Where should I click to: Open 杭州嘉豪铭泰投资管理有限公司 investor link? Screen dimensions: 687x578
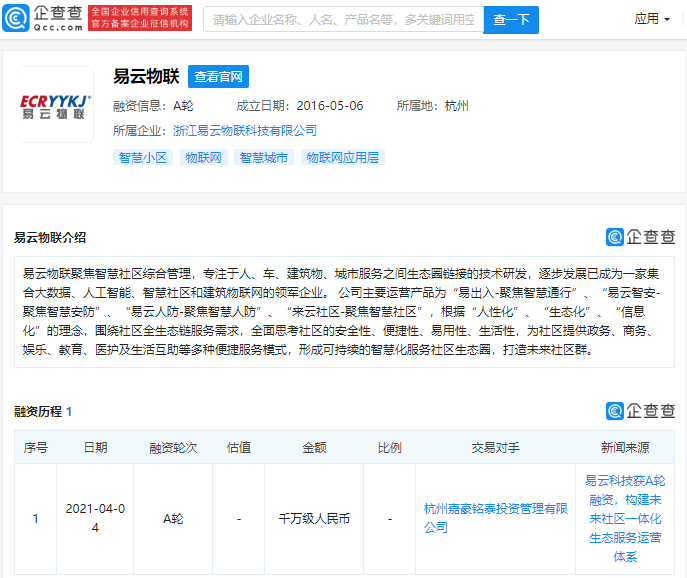pos(496,518)
